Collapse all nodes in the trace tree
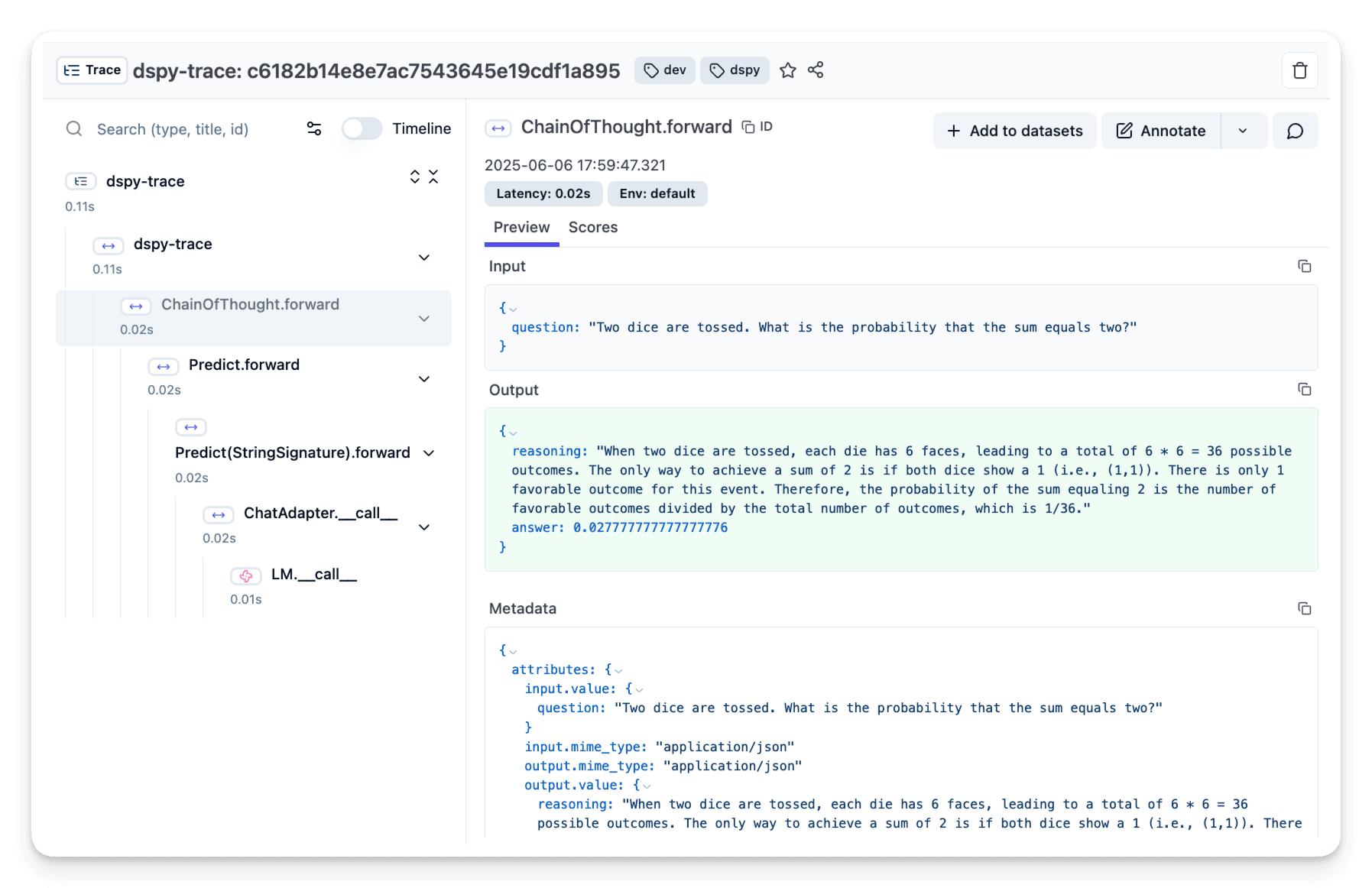Screen dimensions: 1372x888 click(x=433, y=177)
